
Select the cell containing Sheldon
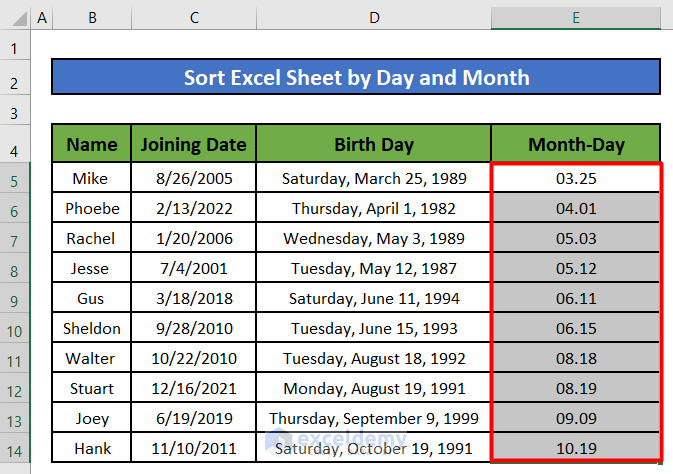point(92,329)
